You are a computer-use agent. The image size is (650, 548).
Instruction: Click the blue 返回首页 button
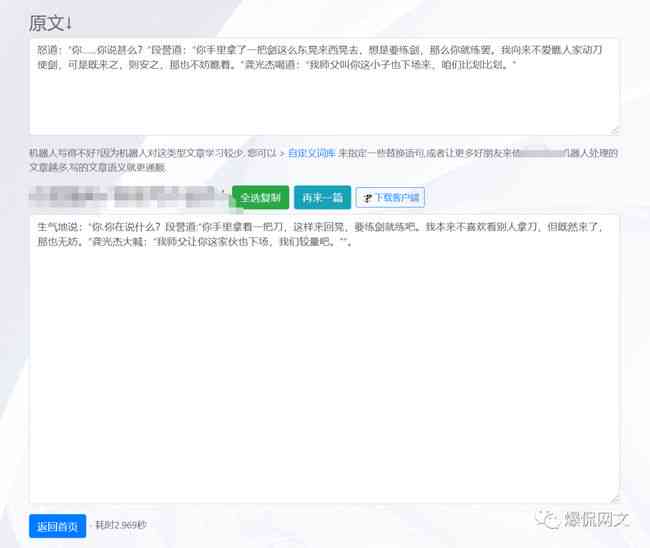pos(58,526)
